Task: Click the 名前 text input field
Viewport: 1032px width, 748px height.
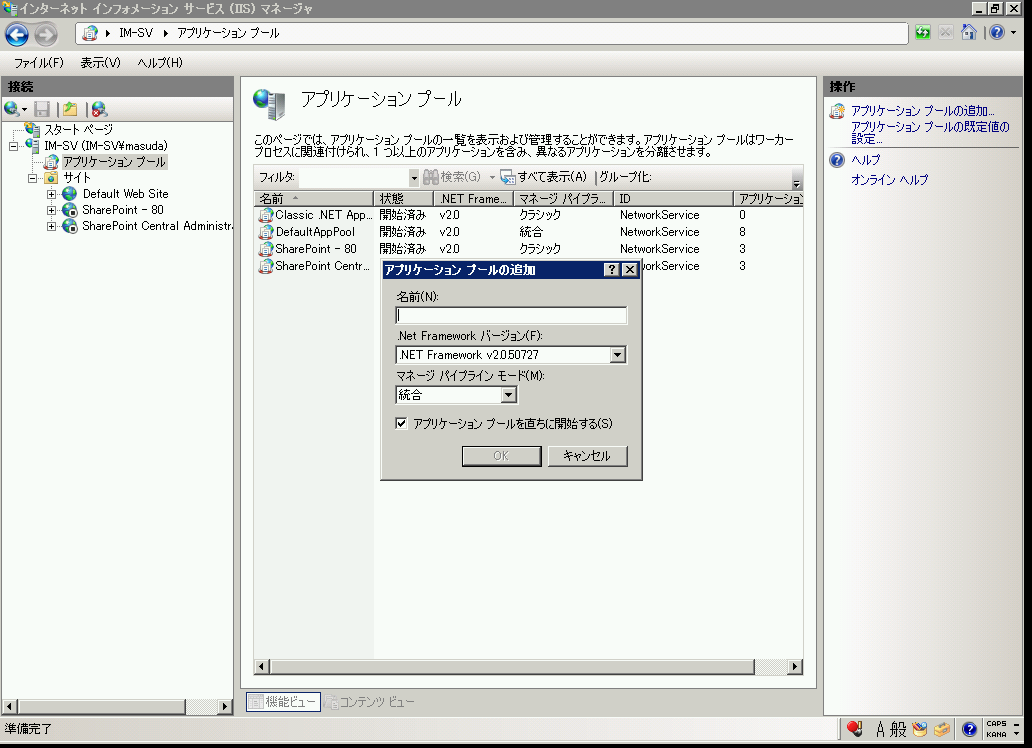Action: point(511,316)
